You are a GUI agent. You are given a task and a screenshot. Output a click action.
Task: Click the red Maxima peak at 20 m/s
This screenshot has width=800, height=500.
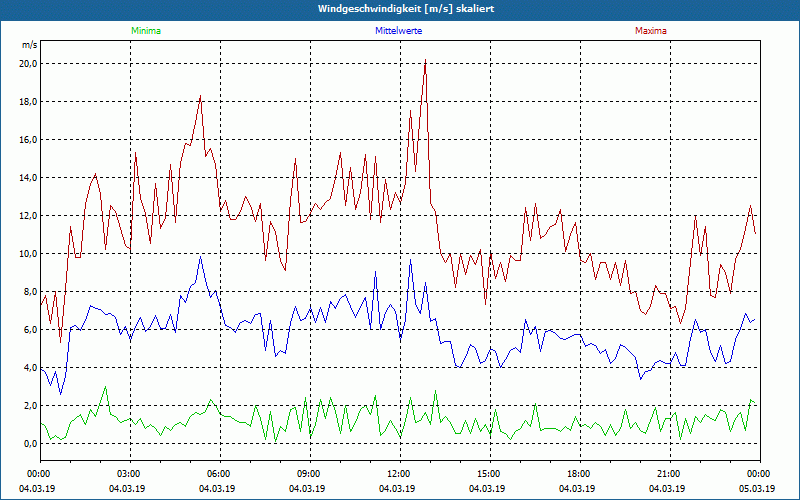426,60
